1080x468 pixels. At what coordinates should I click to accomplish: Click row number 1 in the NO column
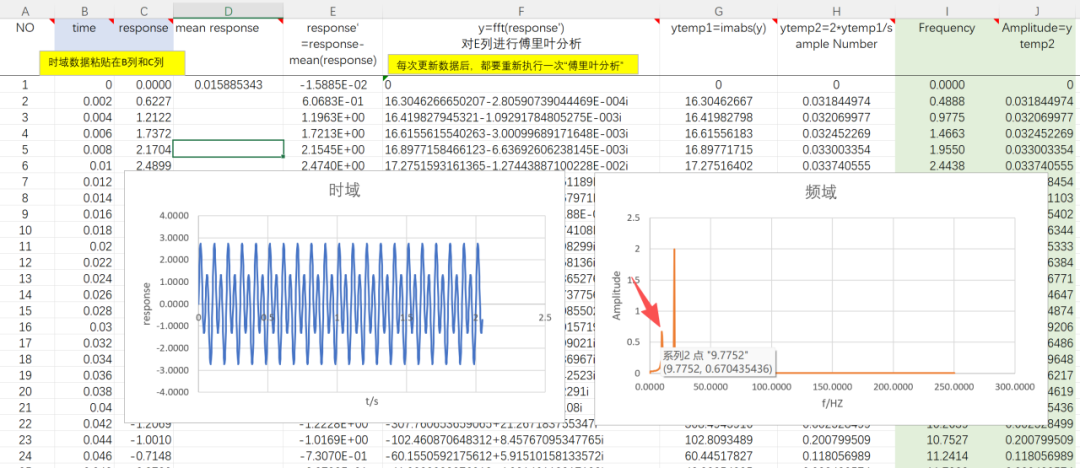click(26, 85)
